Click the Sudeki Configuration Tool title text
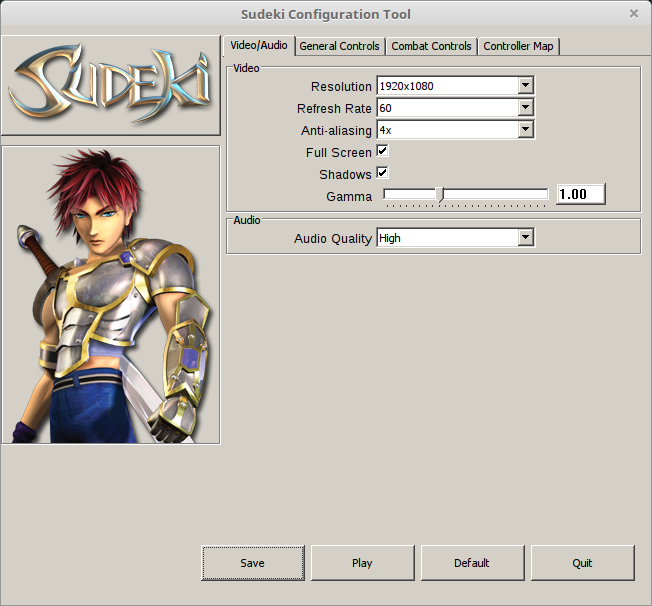Viewport: 652px width, 606px height. 326,14
